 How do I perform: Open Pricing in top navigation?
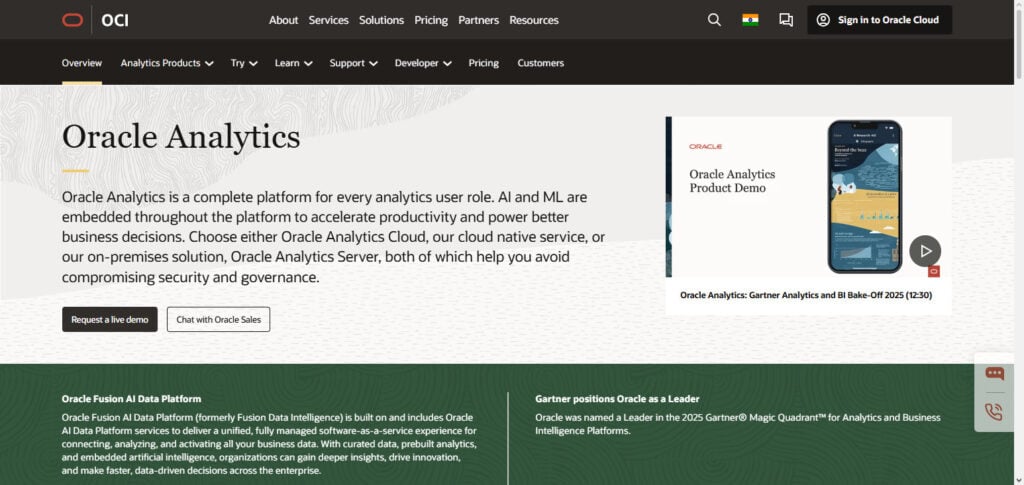pos(431,20)
